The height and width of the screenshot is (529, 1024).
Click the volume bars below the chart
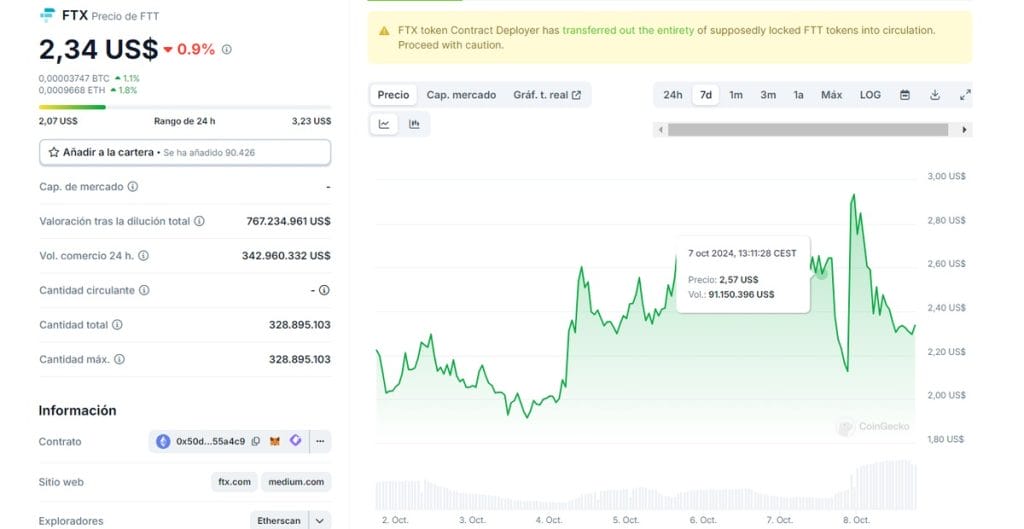click(x=646, y=486)
